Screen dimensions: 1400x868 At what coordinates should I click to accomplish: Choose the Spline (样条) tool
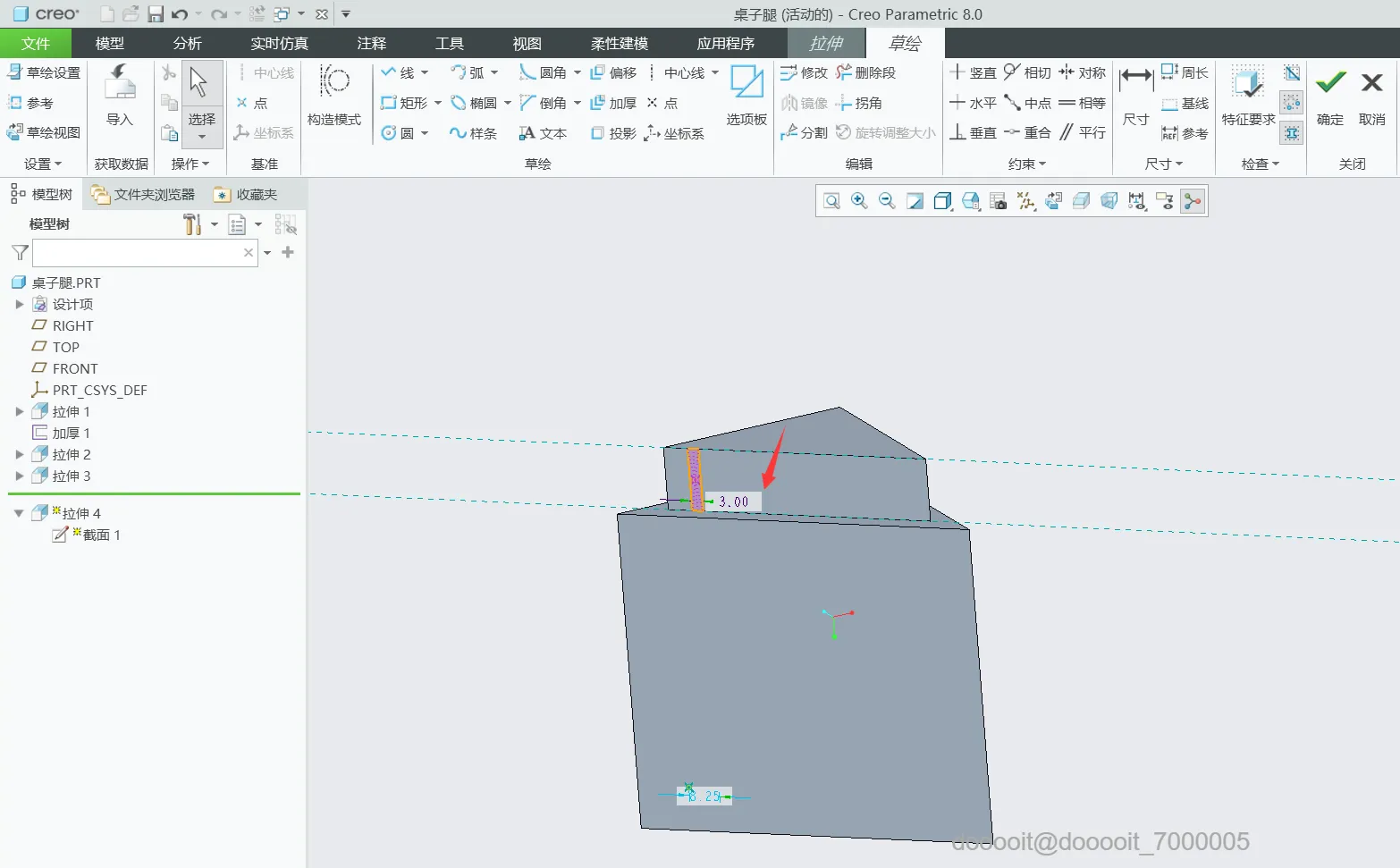click(473, 133)
